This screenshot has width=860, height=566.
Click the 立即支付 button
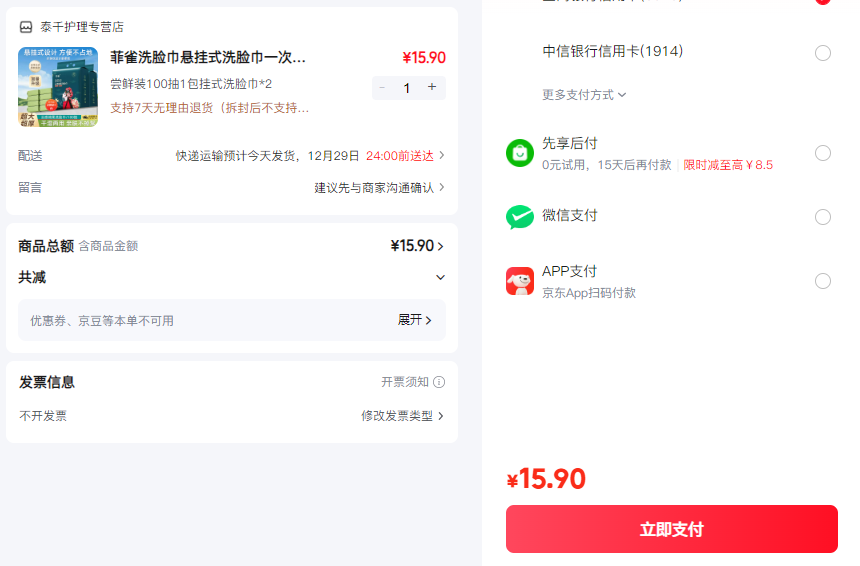point(671,529)
